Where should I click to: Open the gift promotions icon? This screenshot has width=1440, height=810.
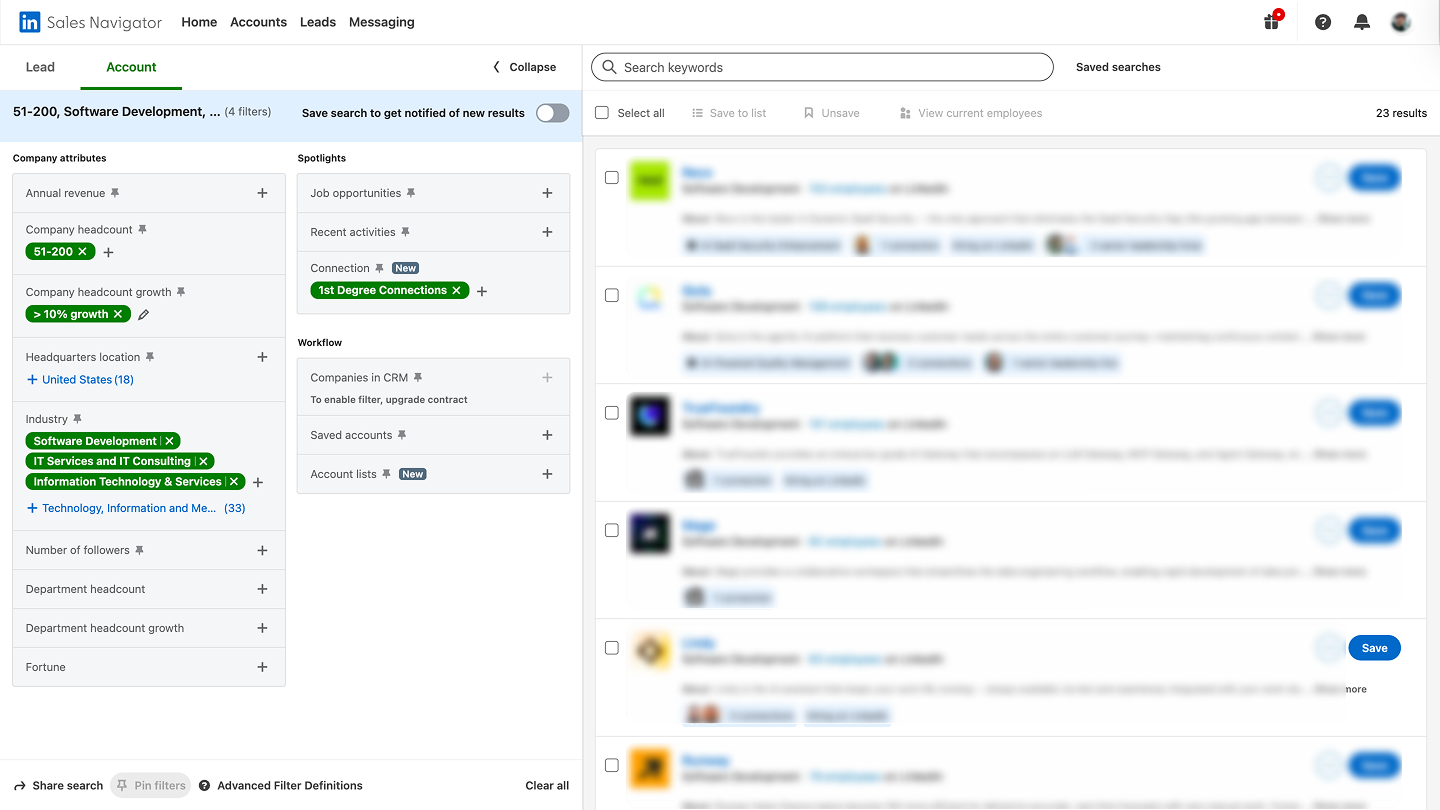point(1271,21)
